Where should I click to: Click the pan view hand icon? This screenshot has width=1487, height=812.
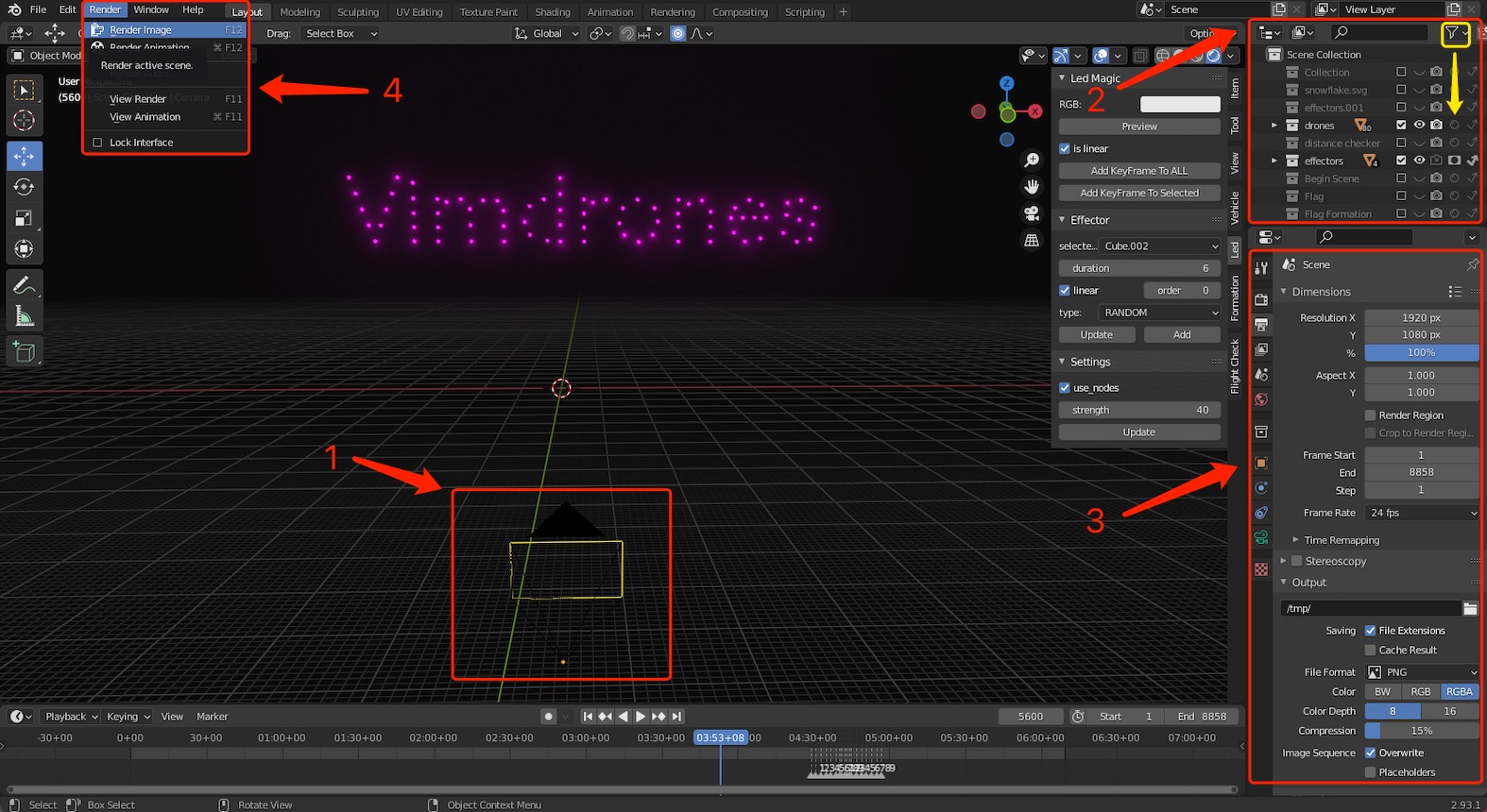1032,187
